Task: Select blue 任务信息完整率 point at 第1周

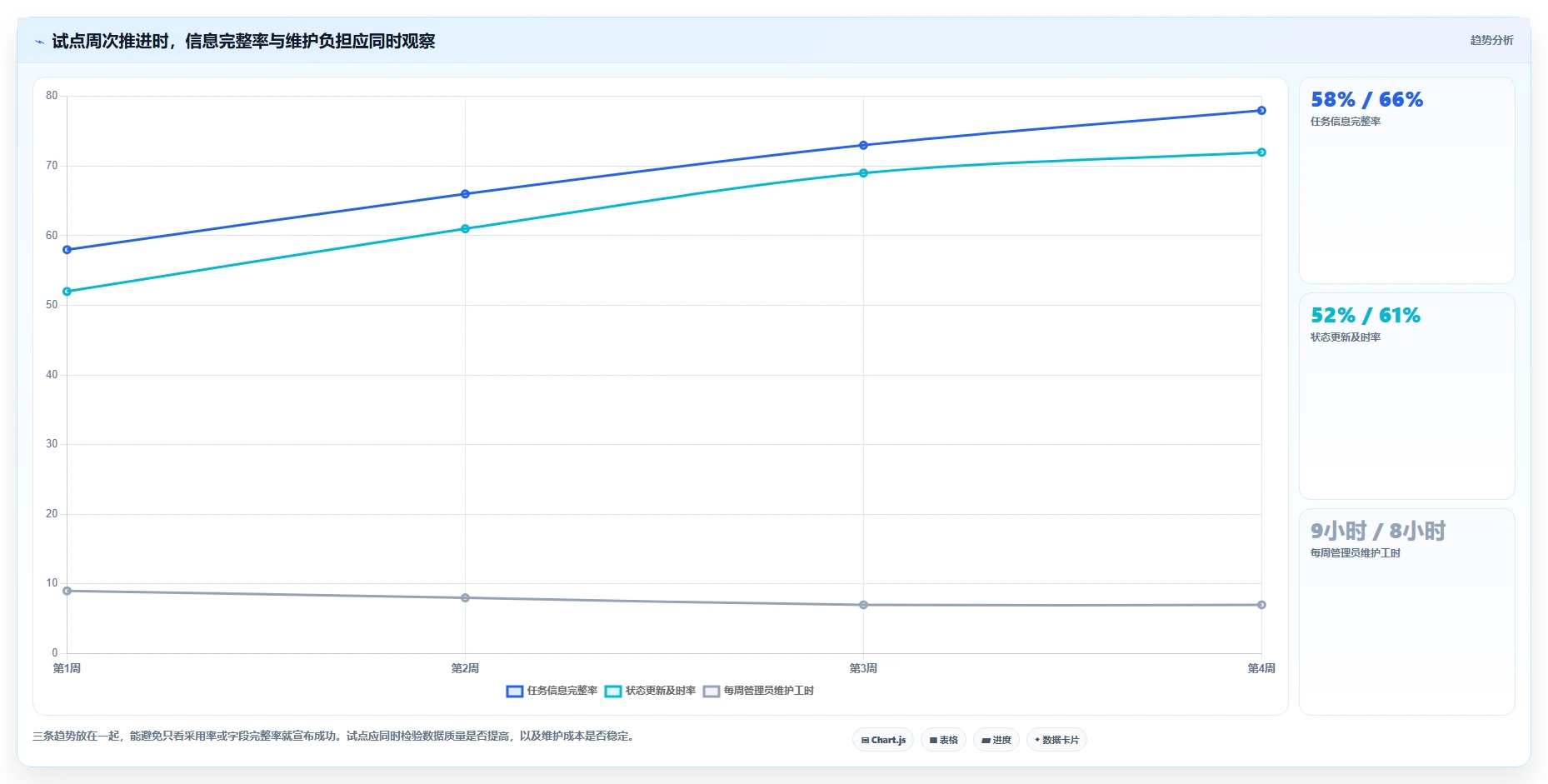Action: (x=67, y=250)
